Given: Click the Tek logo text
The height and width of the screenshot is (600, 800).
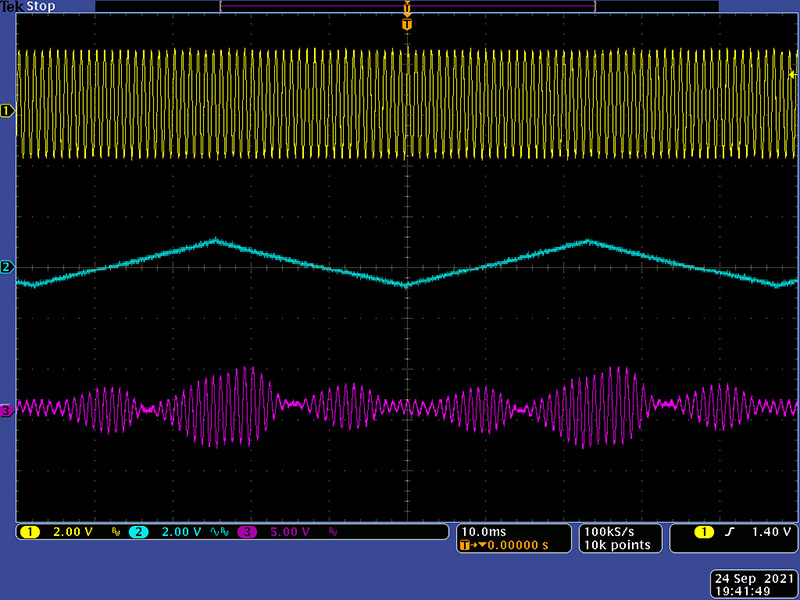Looking at the screenshot, I should click(x=12, y=7).
